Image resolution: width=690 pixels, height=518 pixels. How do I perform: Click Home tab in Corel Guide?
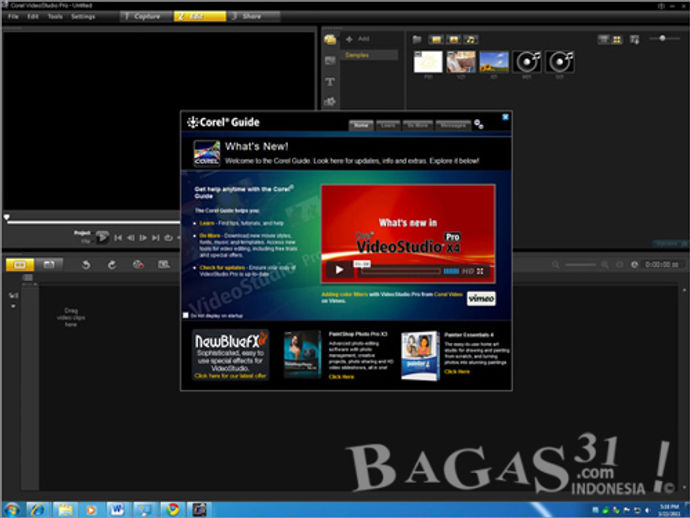coord(361,125)
